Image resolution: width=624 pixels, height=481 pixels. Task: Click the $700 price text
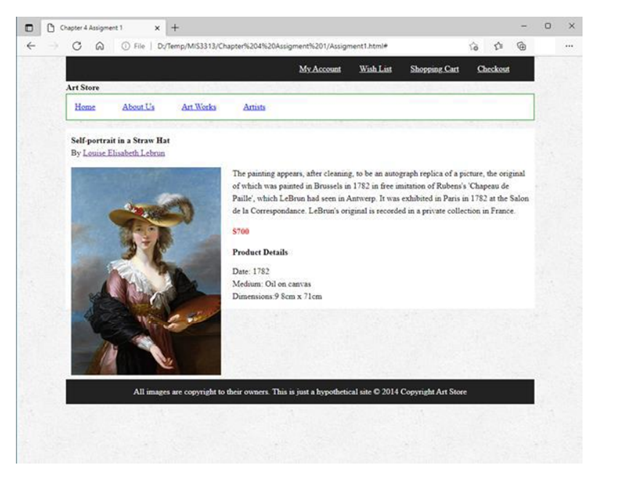(x=241, y=231)
